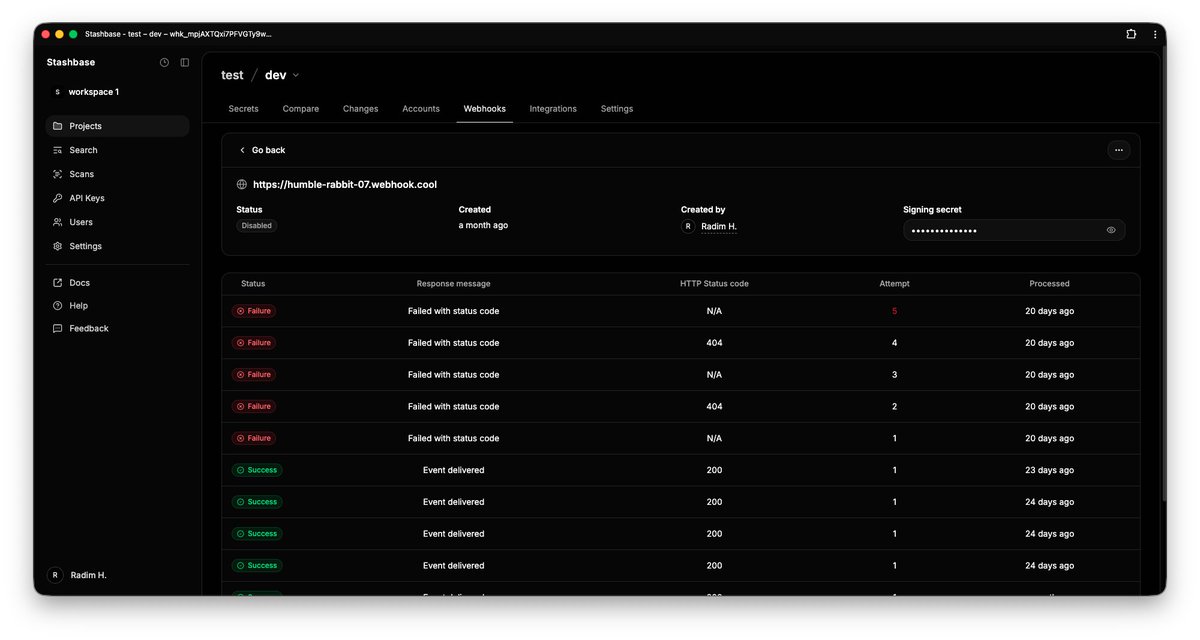Click the signing secret field
This screenshot has height=640, width=1200.
tap(1014, 230)
